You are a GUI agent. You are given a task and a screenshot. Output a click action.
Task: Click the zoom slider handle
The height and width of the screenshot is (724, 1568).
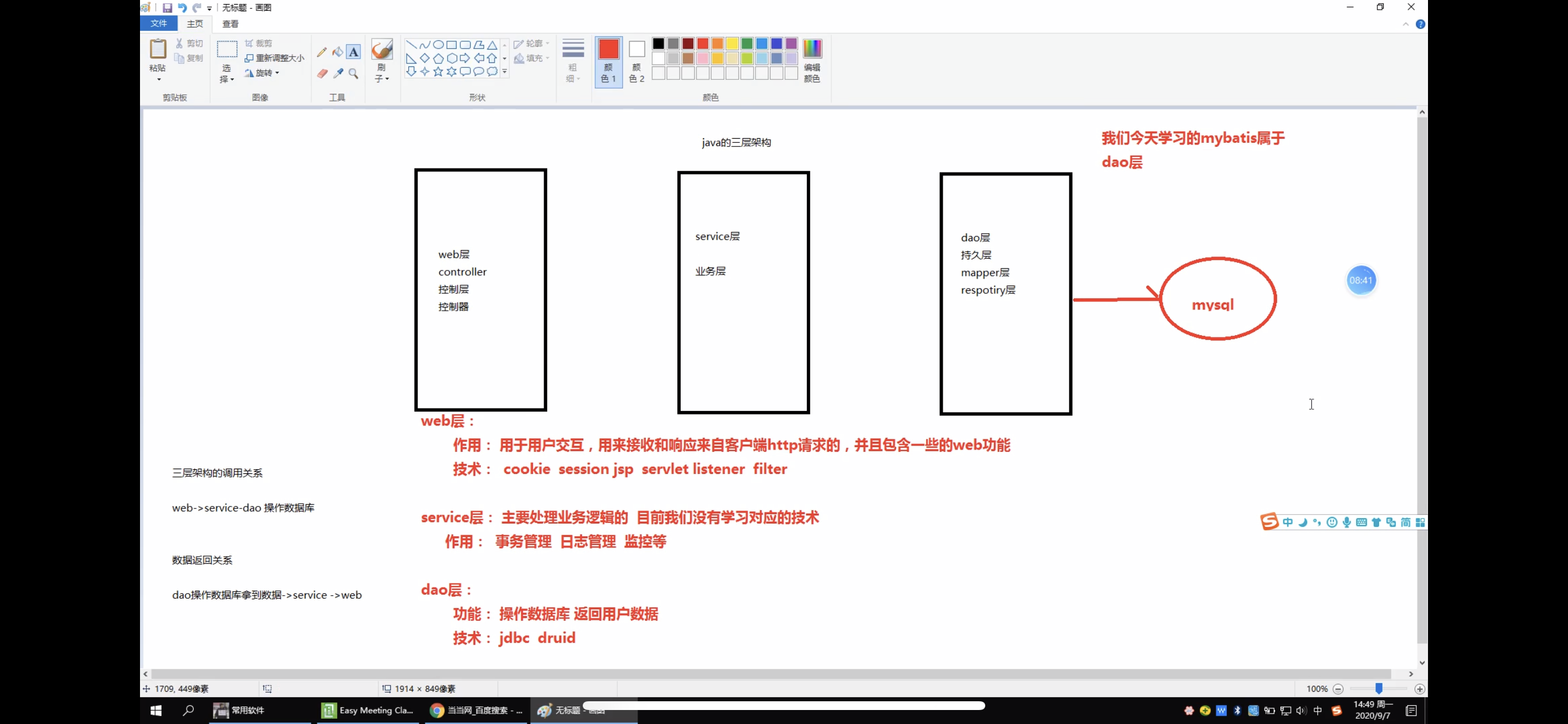click(1378, 688)
